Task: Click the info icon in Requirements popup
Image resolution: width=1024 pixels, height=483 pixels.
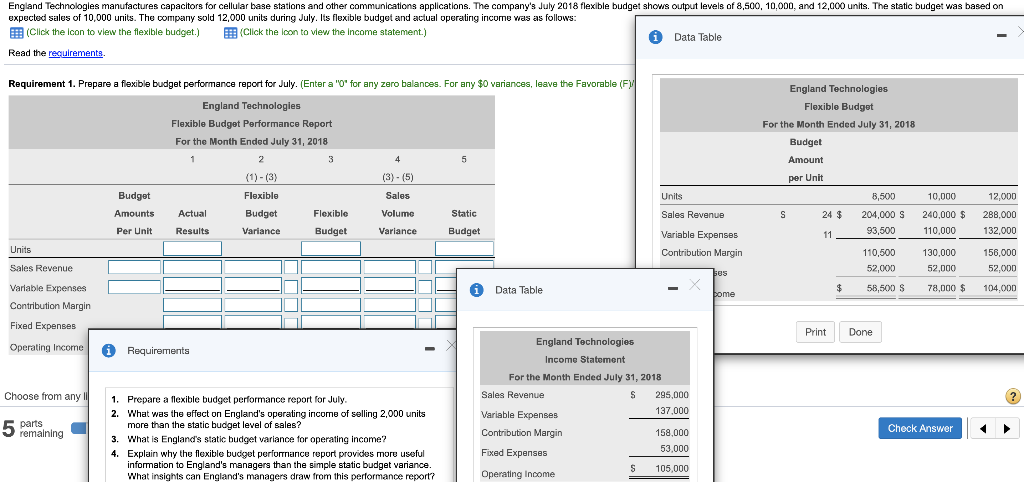Action: pos(109,351)
